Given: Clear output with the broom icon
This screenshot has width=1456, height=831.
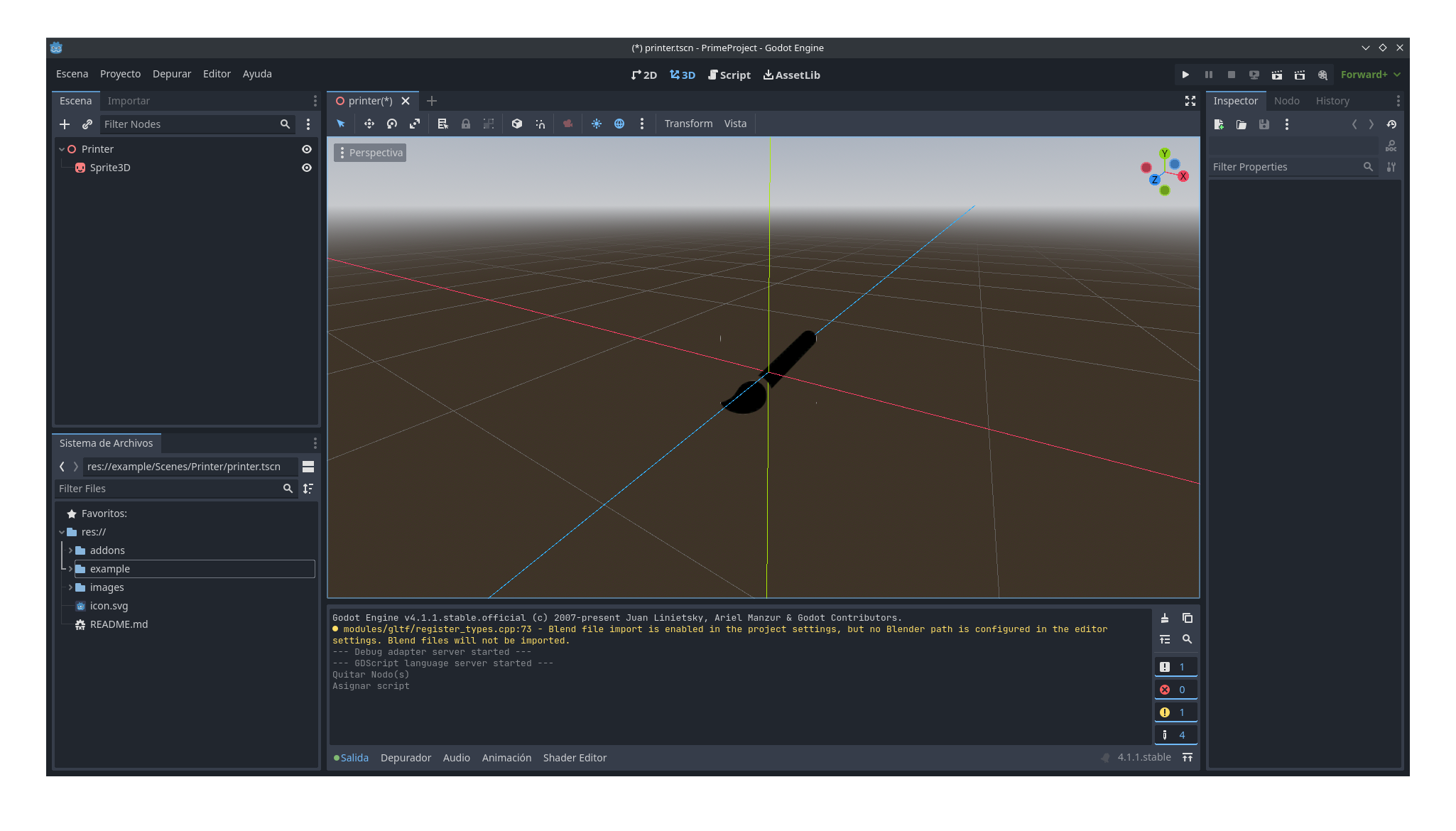Looking at the screenshot, I should [1165, 618].
